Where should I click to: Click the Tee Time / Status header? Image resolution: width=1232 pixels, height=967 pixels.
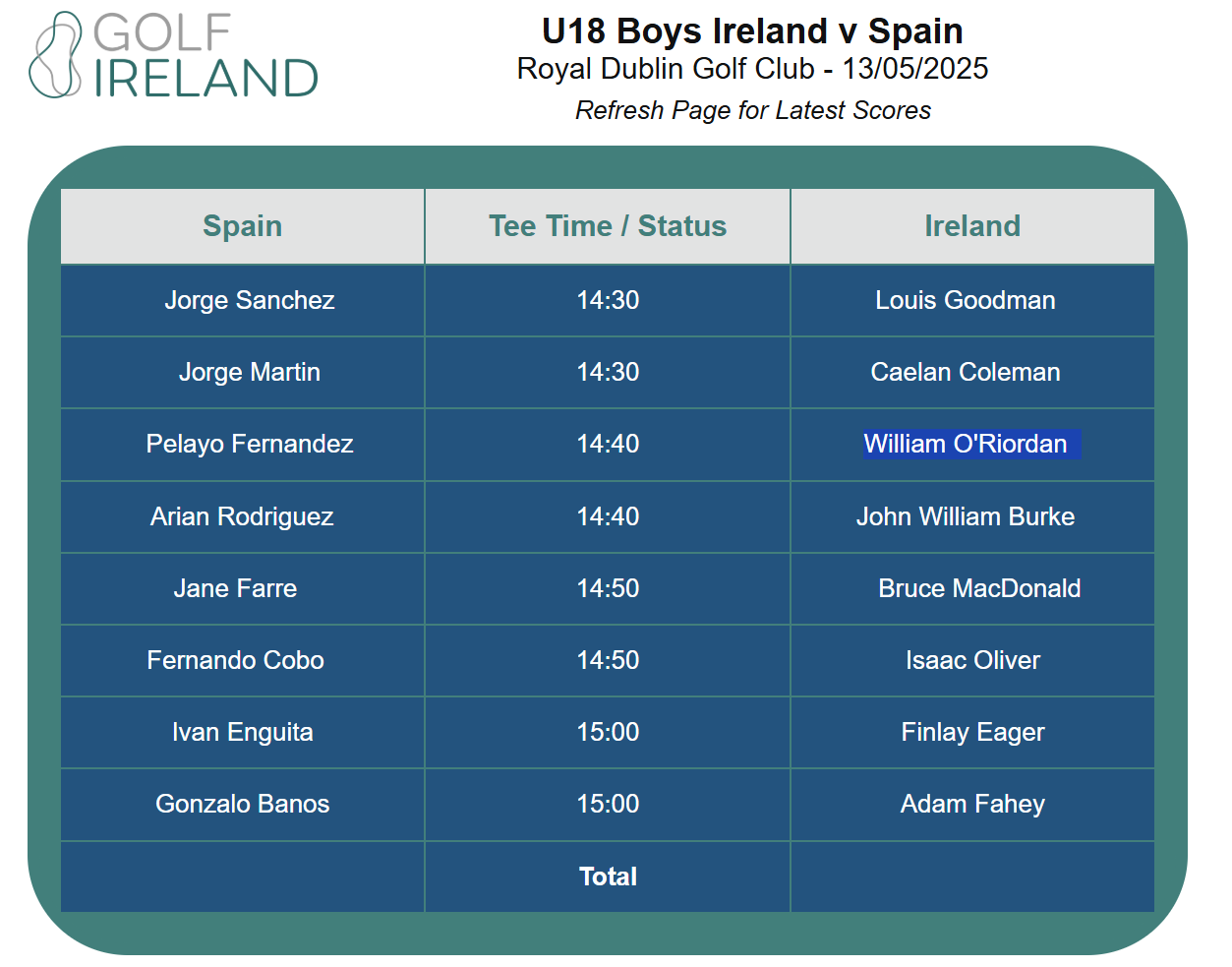[608, 226]
